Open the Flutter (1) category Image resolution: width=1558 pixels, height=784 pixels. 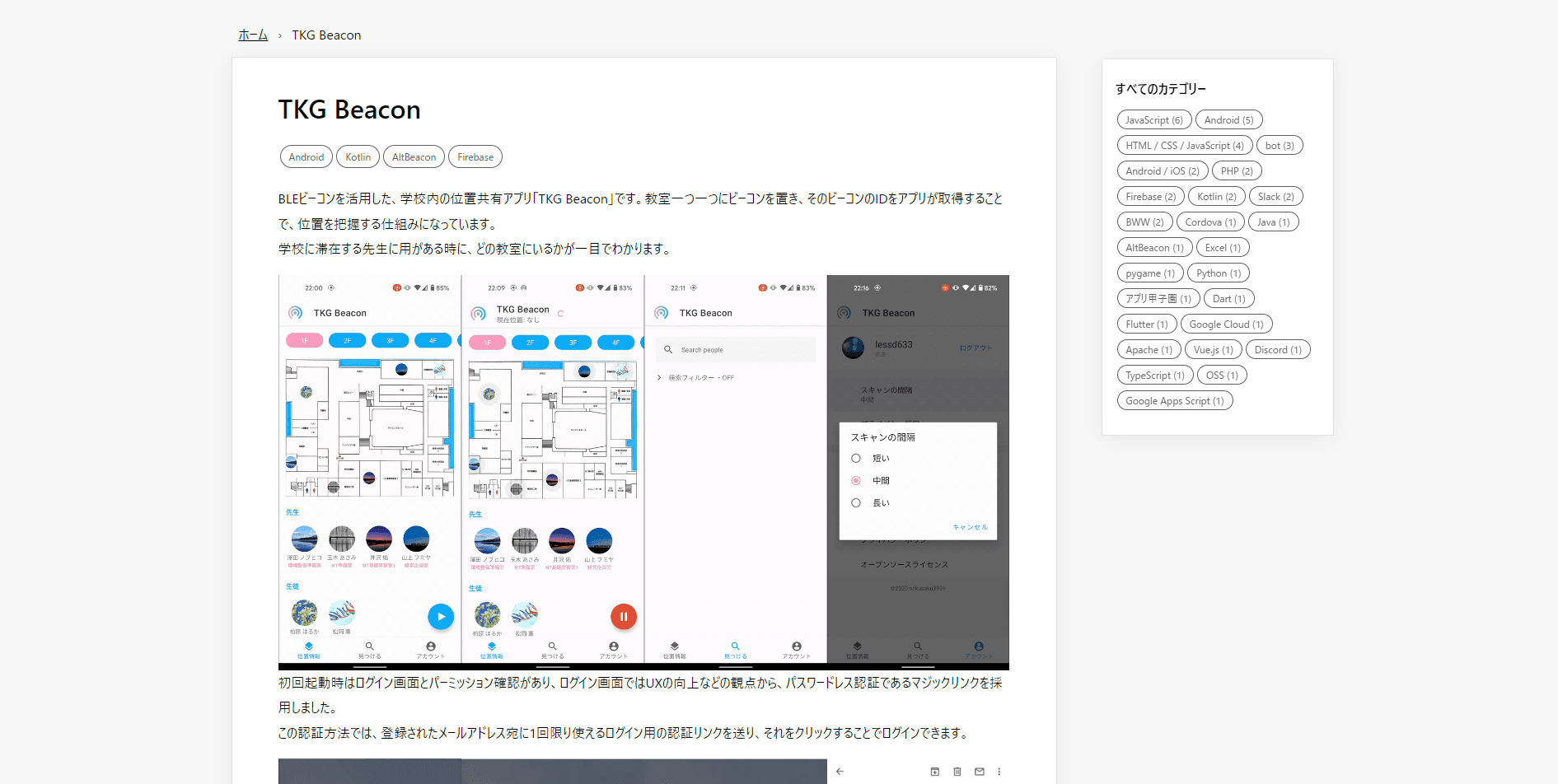coord(1147,324)
